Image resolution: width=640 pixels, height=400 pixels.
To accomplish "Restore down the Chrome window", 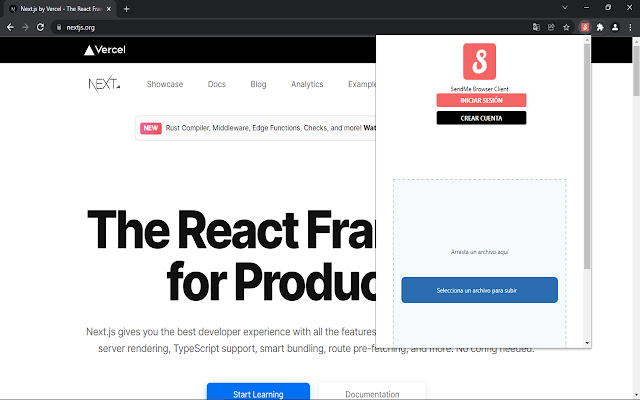I will pos(608,7).
